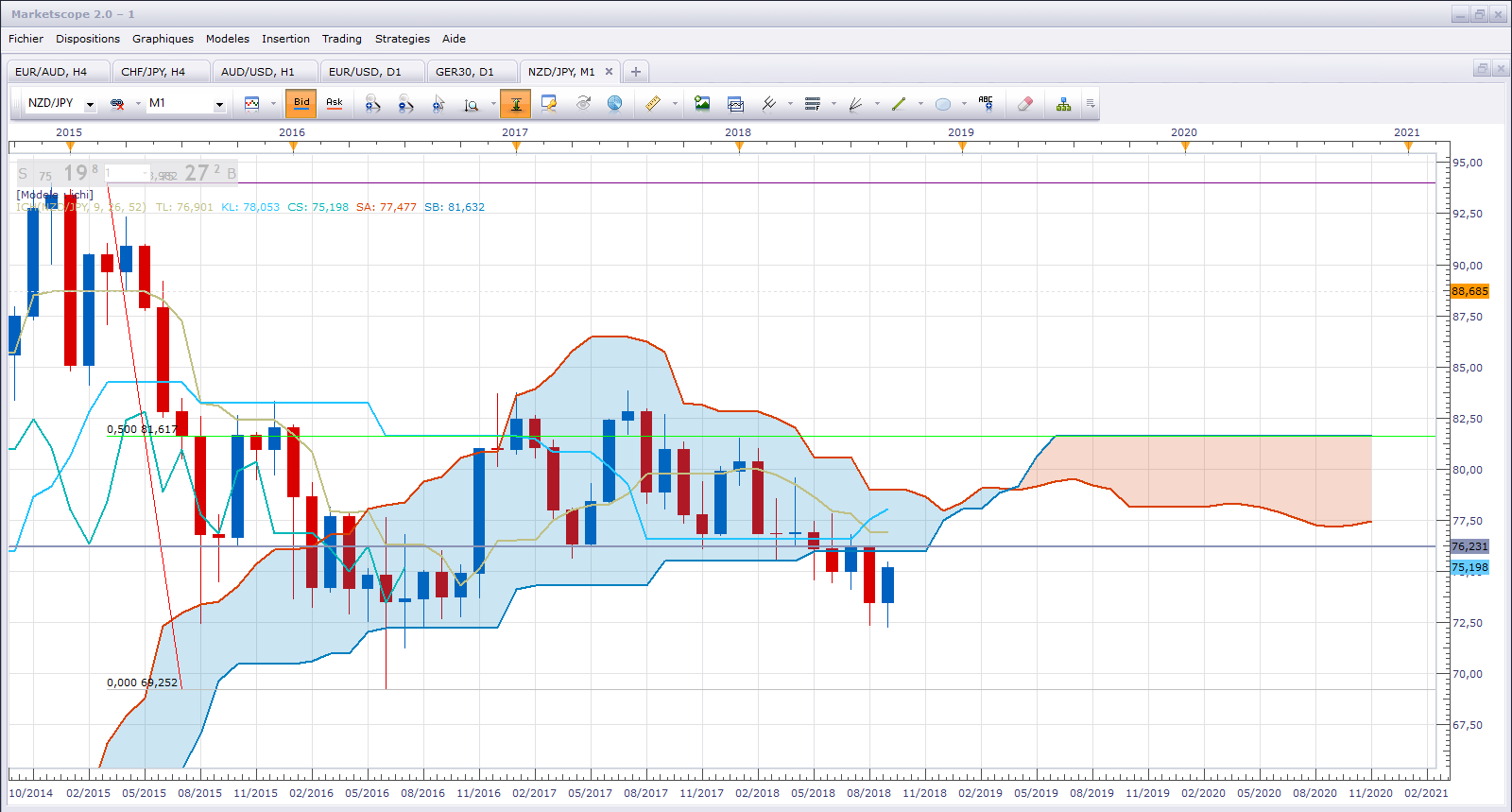Click the zoom in tool

pyautogui.click(x=373, y=104)
